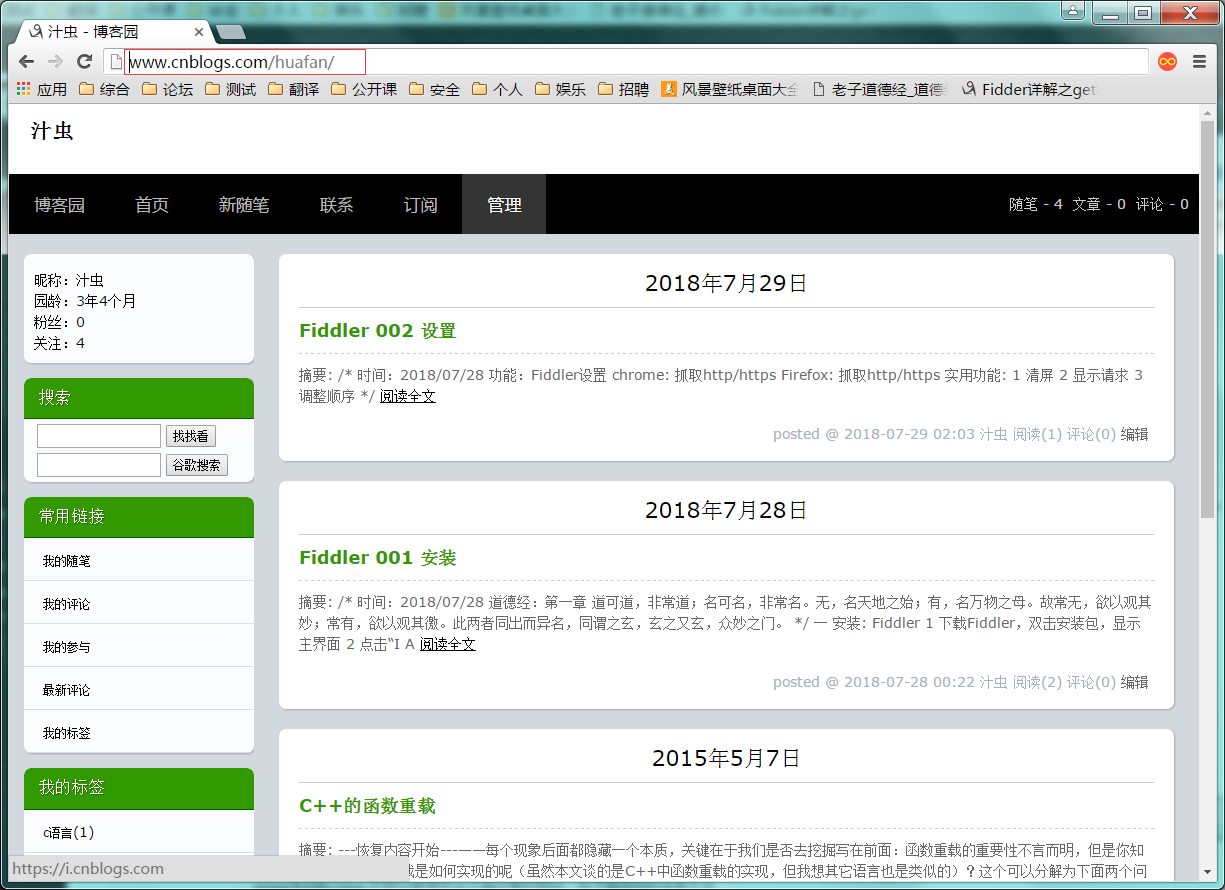
Task: Click the 我的标签 panel header
Action: 139,788
